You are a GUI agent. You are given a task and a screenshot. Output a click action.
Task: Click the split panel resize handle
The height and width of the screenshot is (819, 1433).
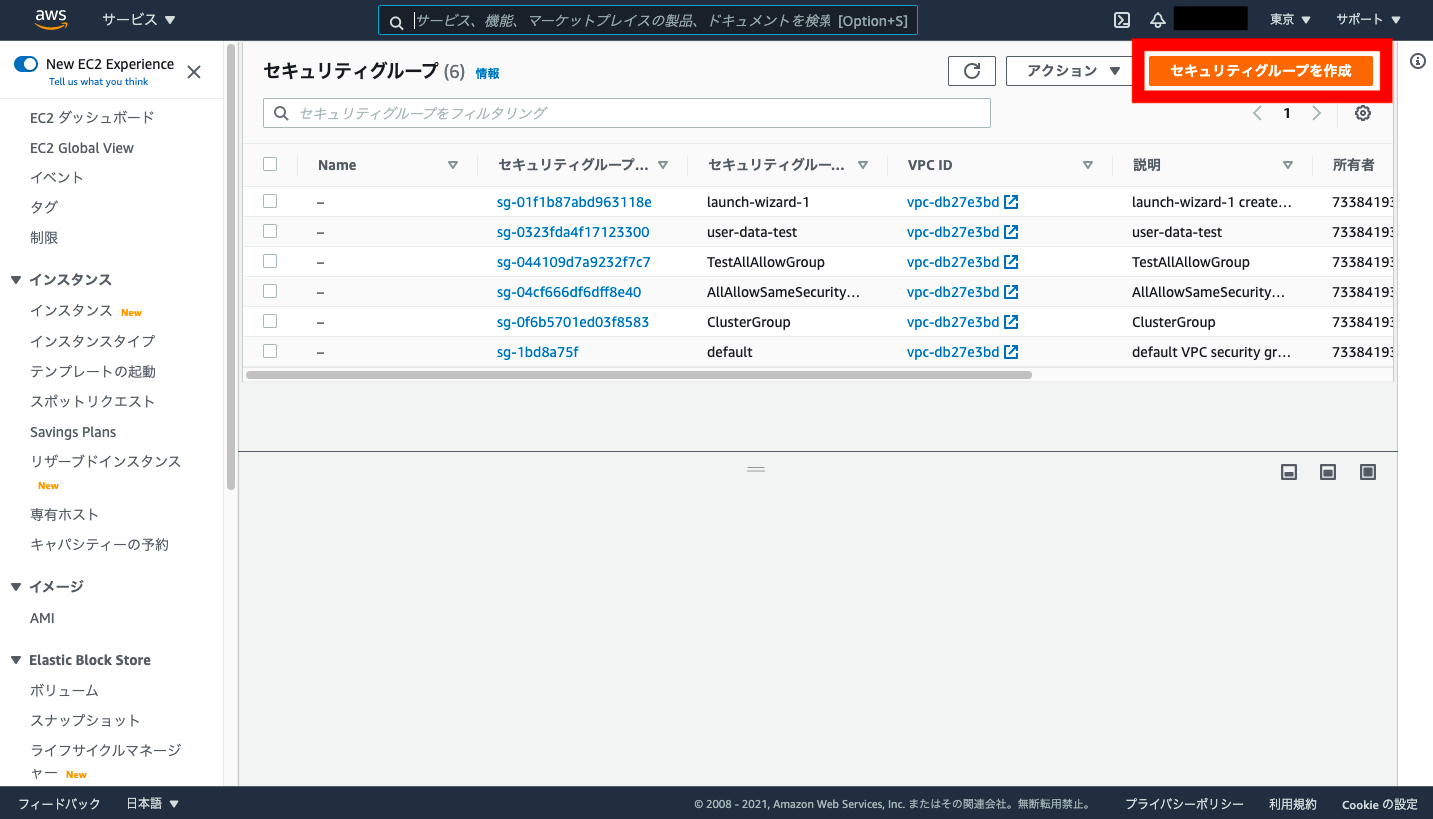click(x=756, y=469)
